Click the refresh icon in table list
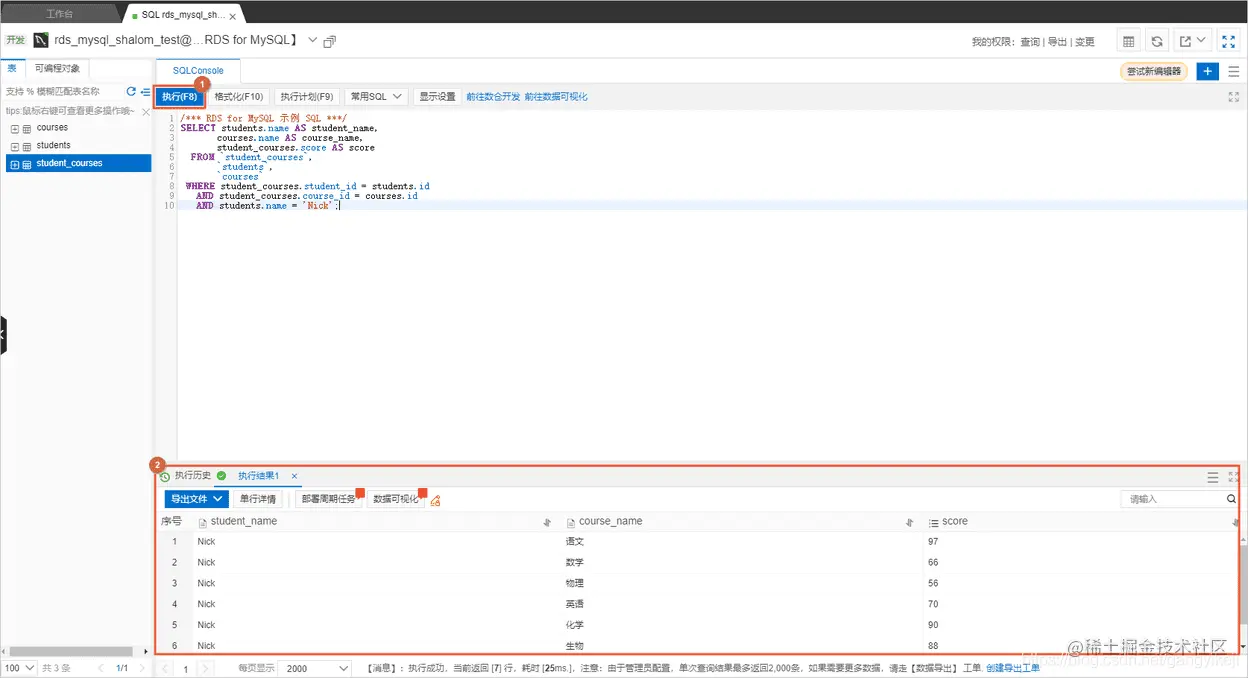The image size is (1248, 678). 131,91
